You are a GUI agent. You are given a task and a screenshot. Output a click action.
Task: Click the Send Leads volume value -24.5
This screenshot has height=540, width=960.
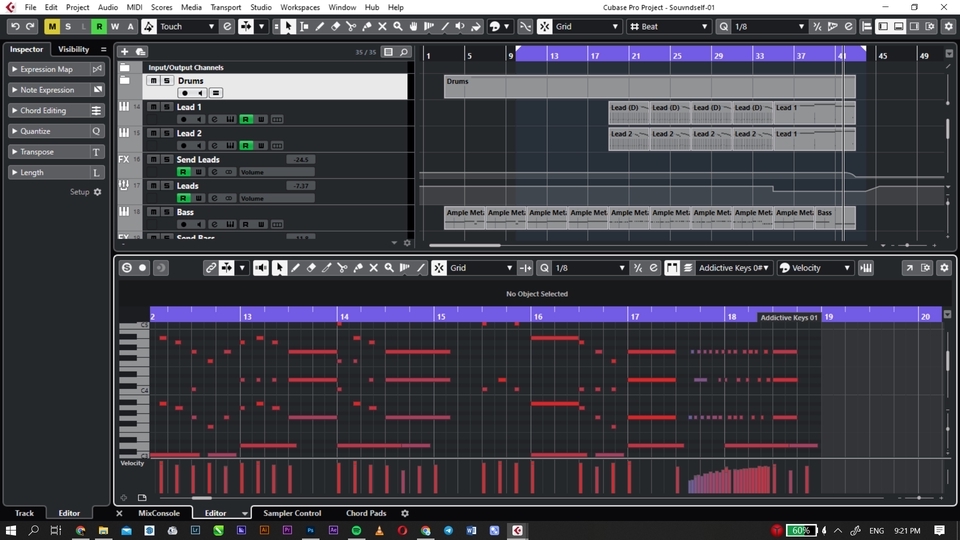[x=301, y=159]
